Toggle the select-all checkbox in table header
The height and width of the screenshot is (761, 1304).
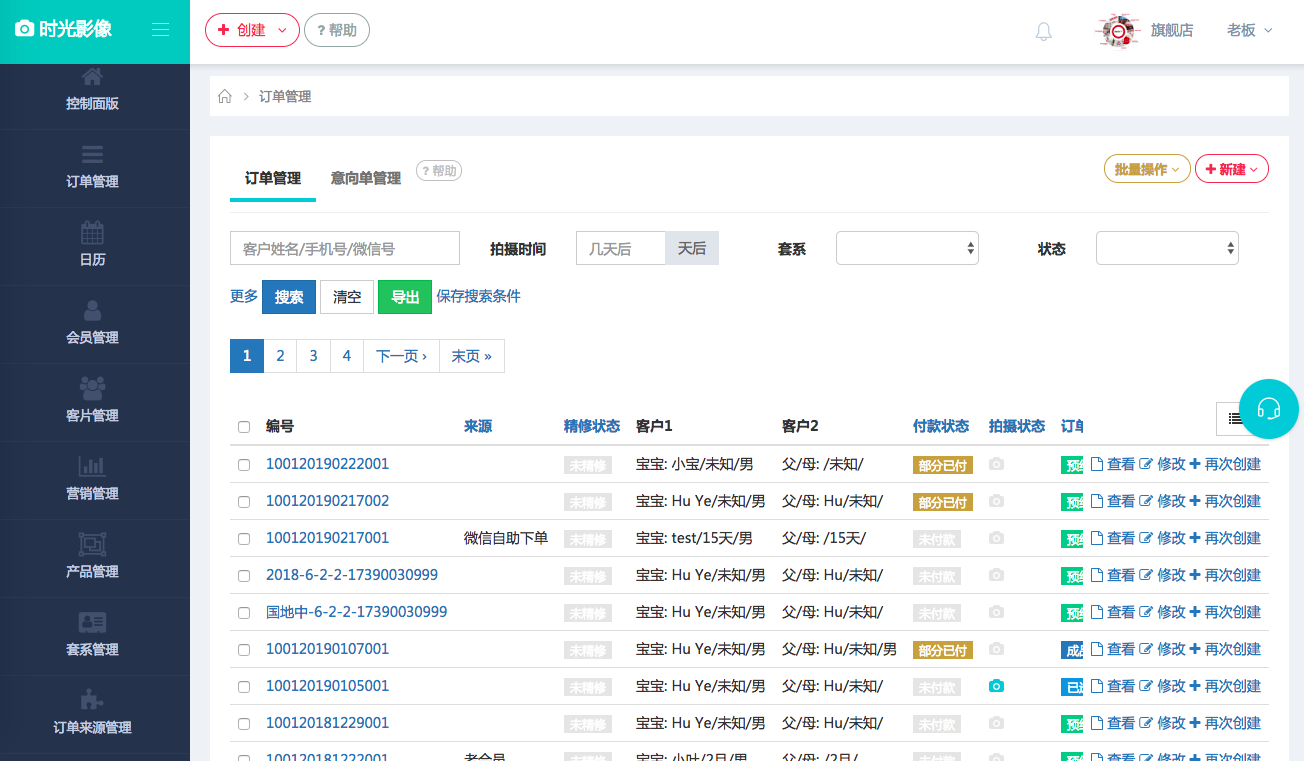[x=244, y=426]
